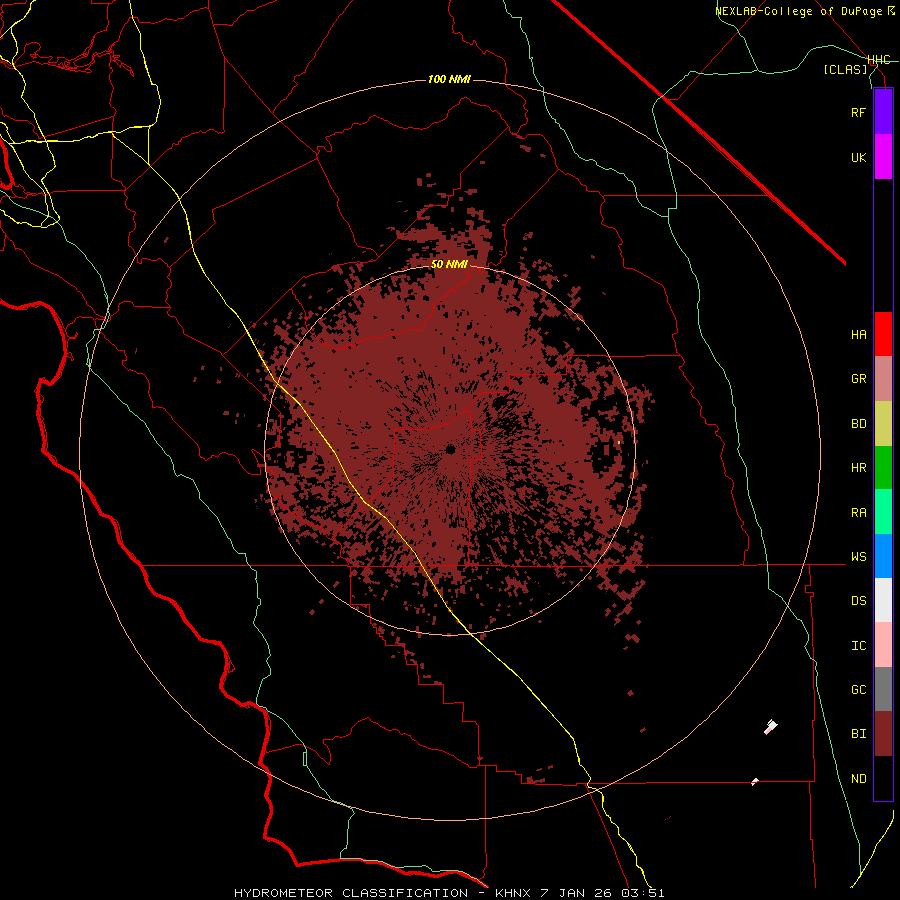Click the upper white echo near right edge
Screen dimensions: 900x900
(x=771, y=727)
